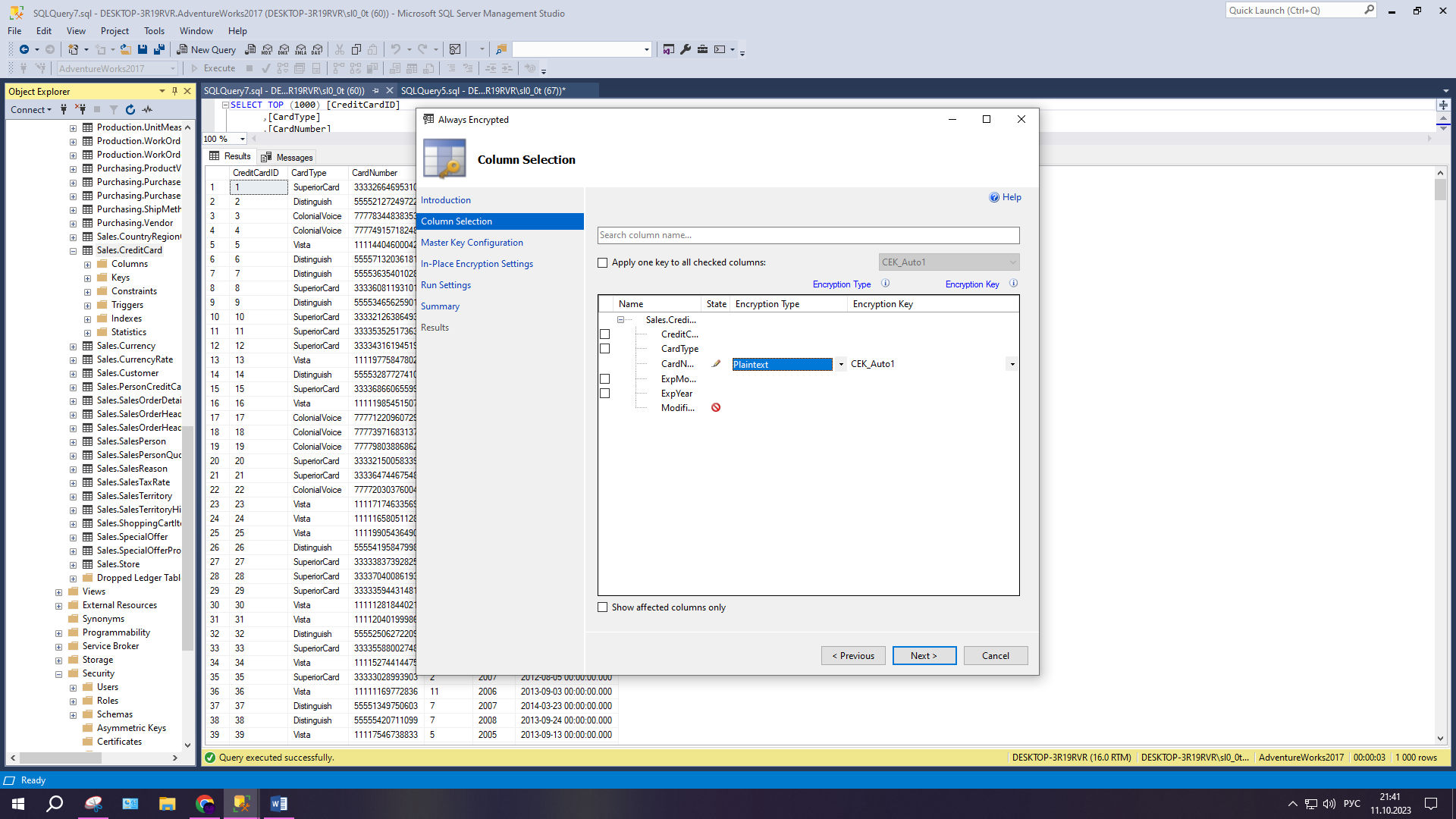Open Chrome from taskbar

coord(204,804)
